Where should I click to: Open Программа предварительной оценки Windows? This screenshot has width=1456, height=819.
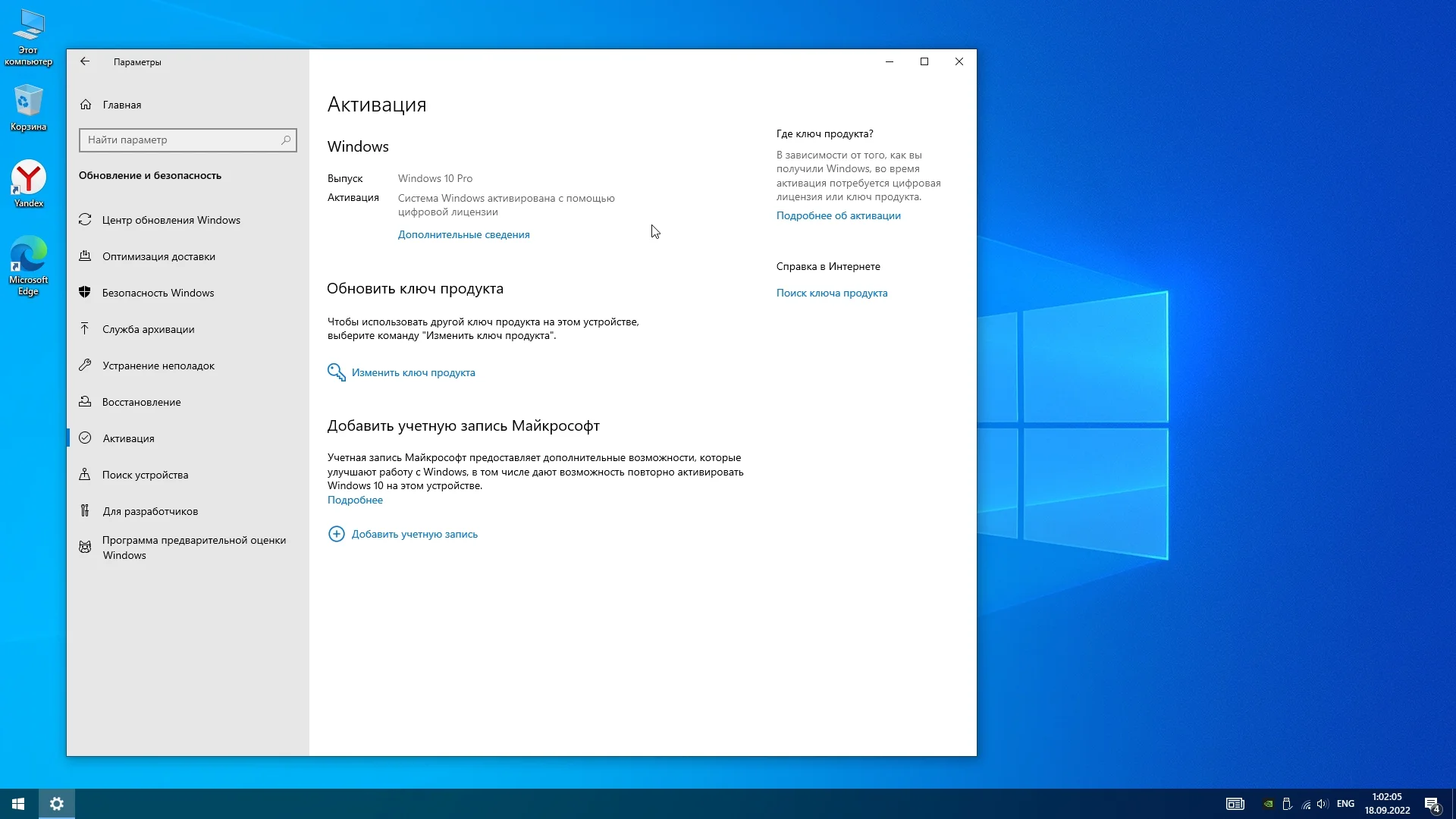click(x=193, y=548)
